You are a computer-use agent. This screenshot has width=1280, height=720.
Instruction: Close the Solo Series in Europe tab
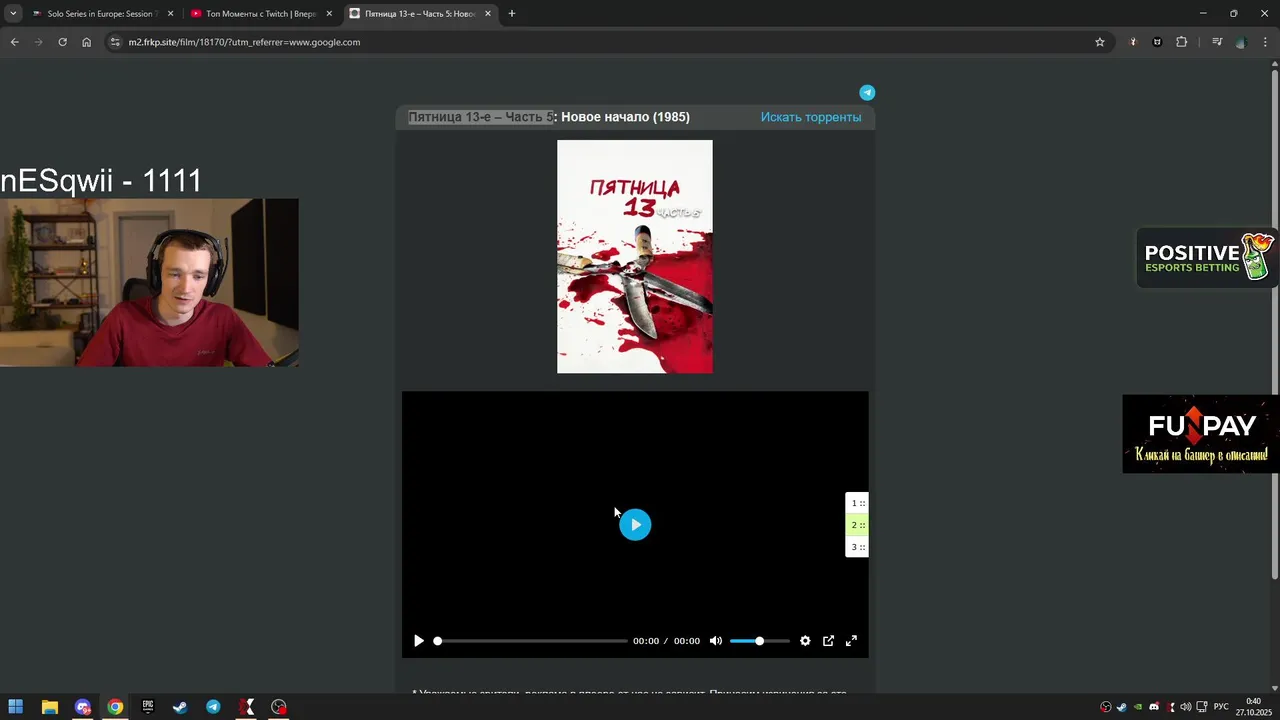pyautogui.click(x=170, y=14)
